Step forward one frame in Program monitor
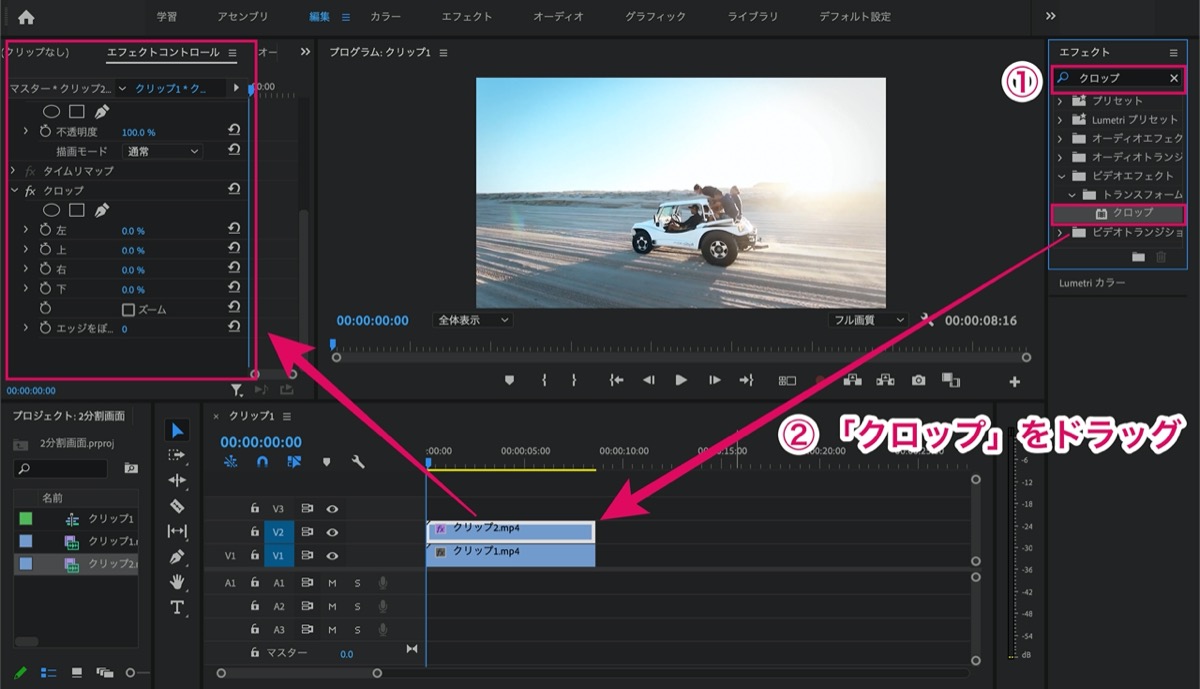Screen dimensions: 1200x689 pyautogui.click(x=714, y=380)
